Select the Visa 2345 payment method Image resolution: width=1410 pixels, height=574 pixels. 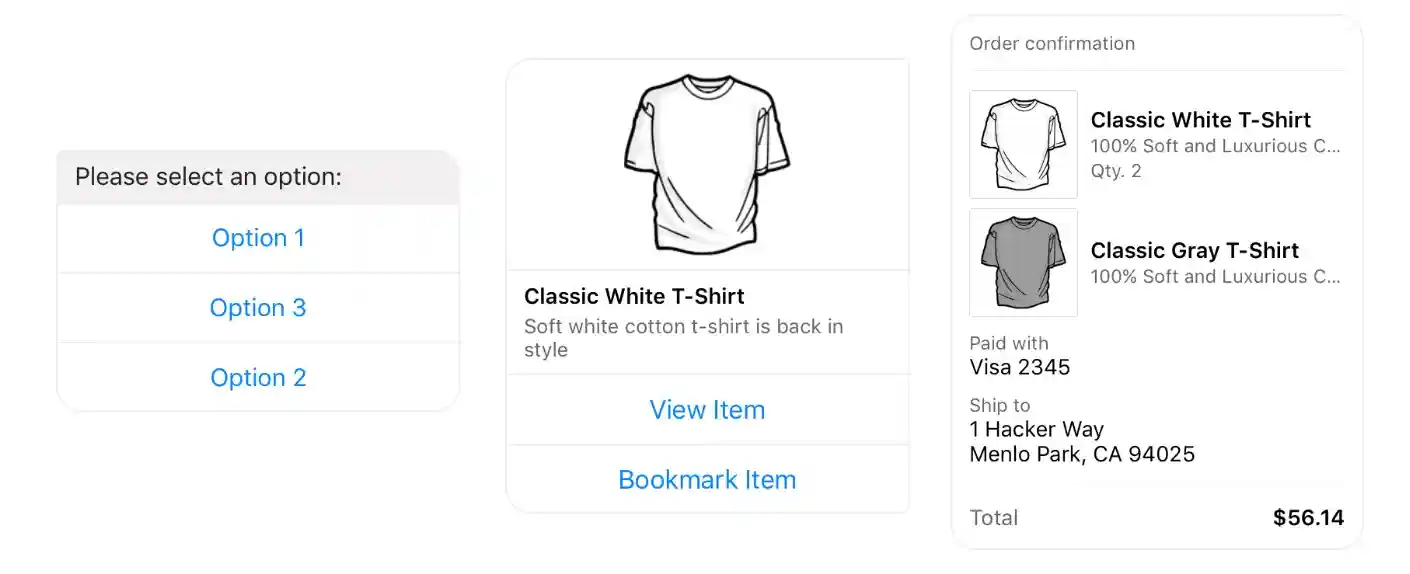pos(1019,367)
